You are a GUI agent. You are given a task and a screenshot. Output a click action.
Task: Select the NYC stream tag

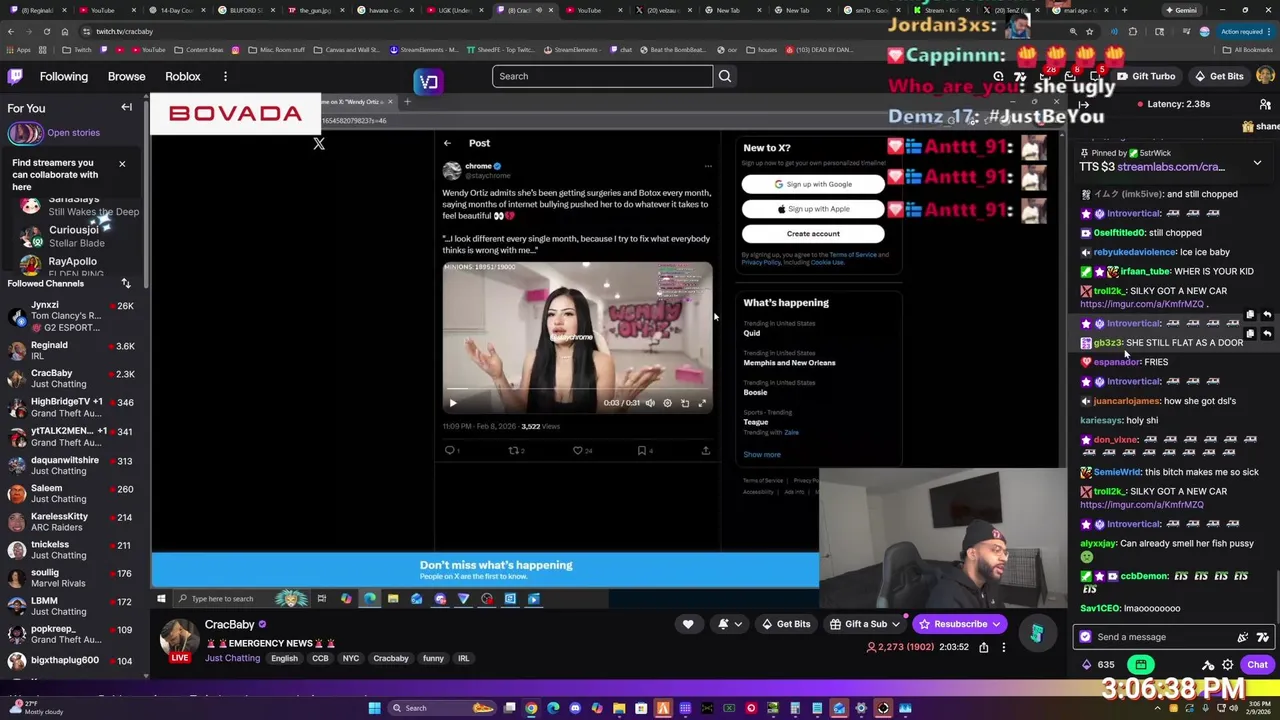pos(351,659)
